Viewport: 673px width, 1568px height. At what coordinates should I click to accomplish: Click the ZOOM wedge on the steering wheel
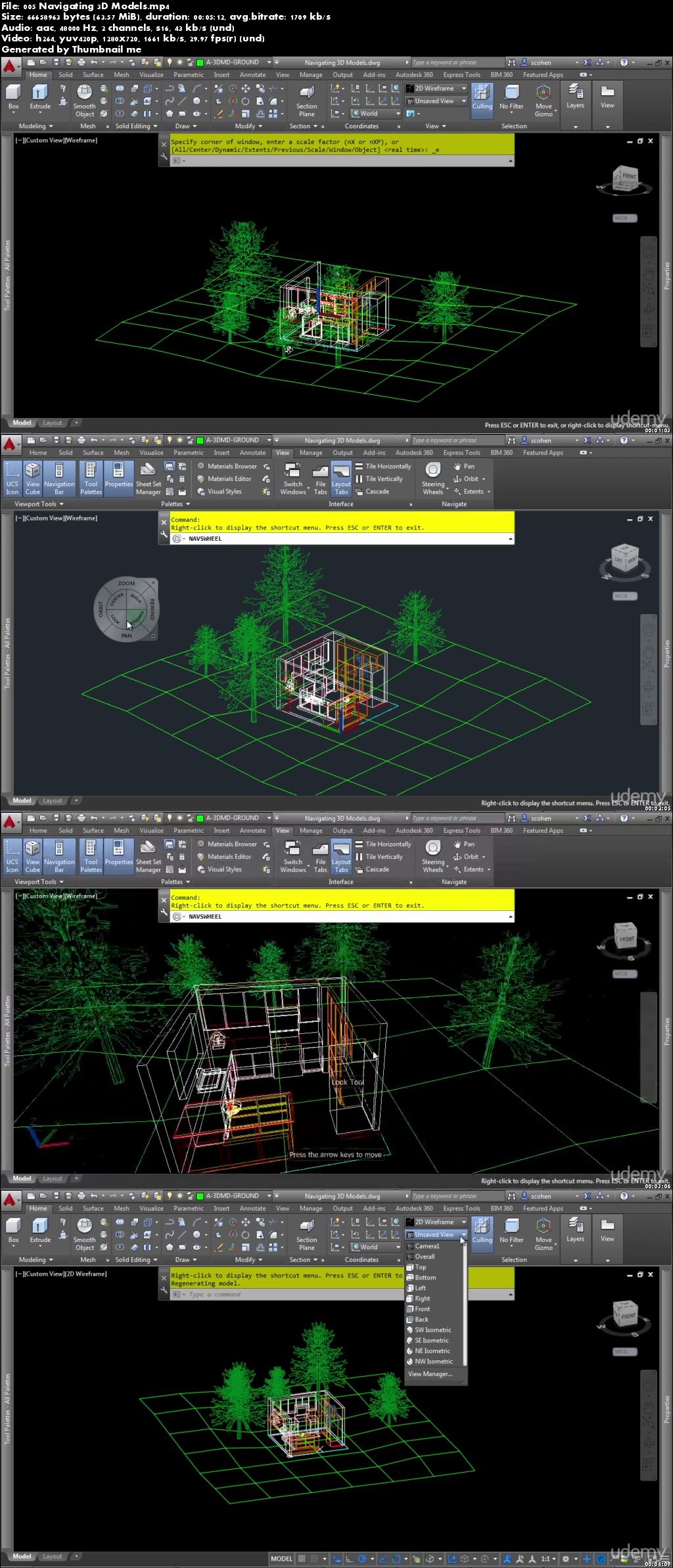coord(126,583)
